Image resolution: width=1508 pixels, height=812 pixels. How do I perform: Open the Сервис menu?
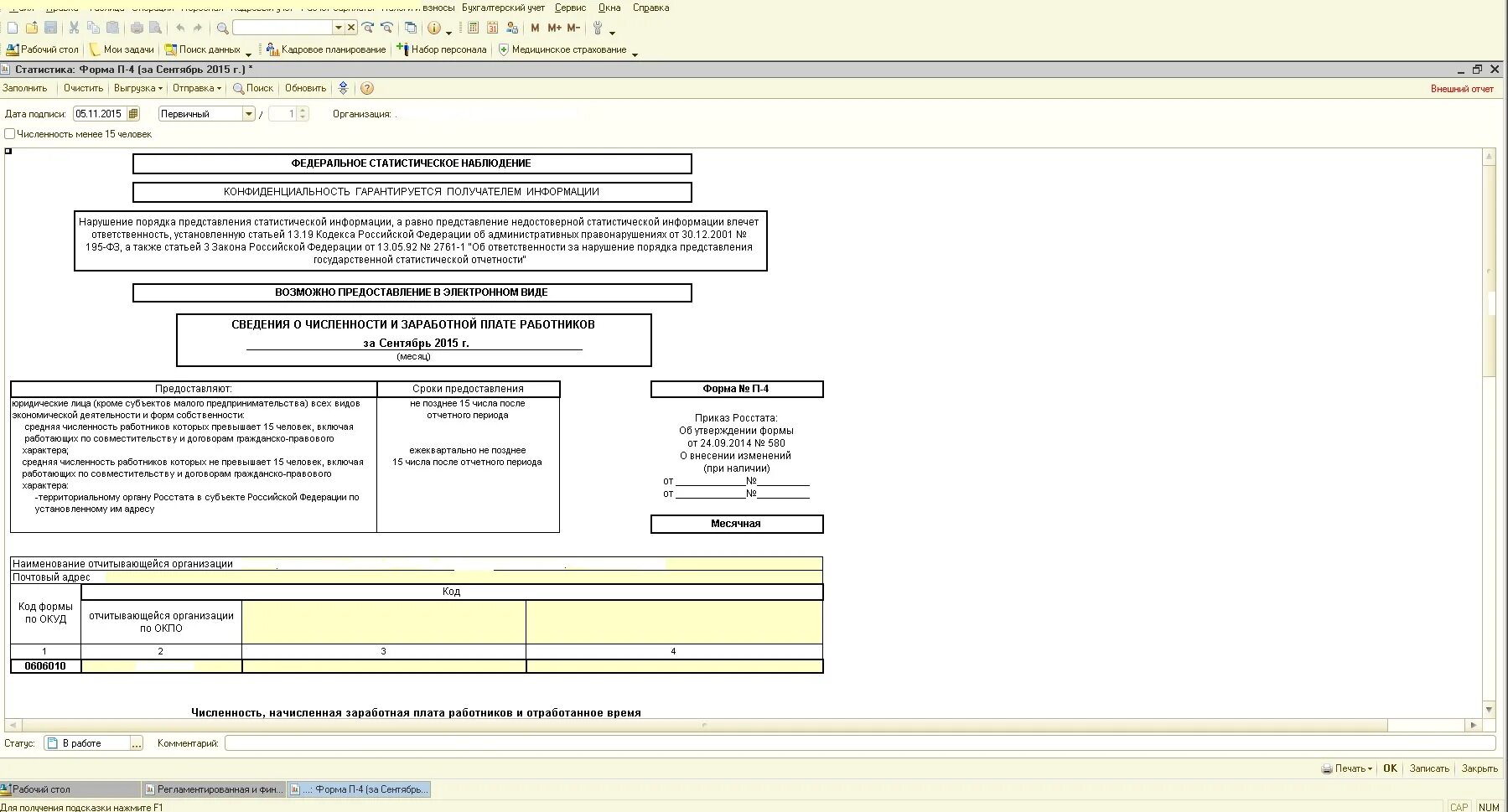click(570, 8)
